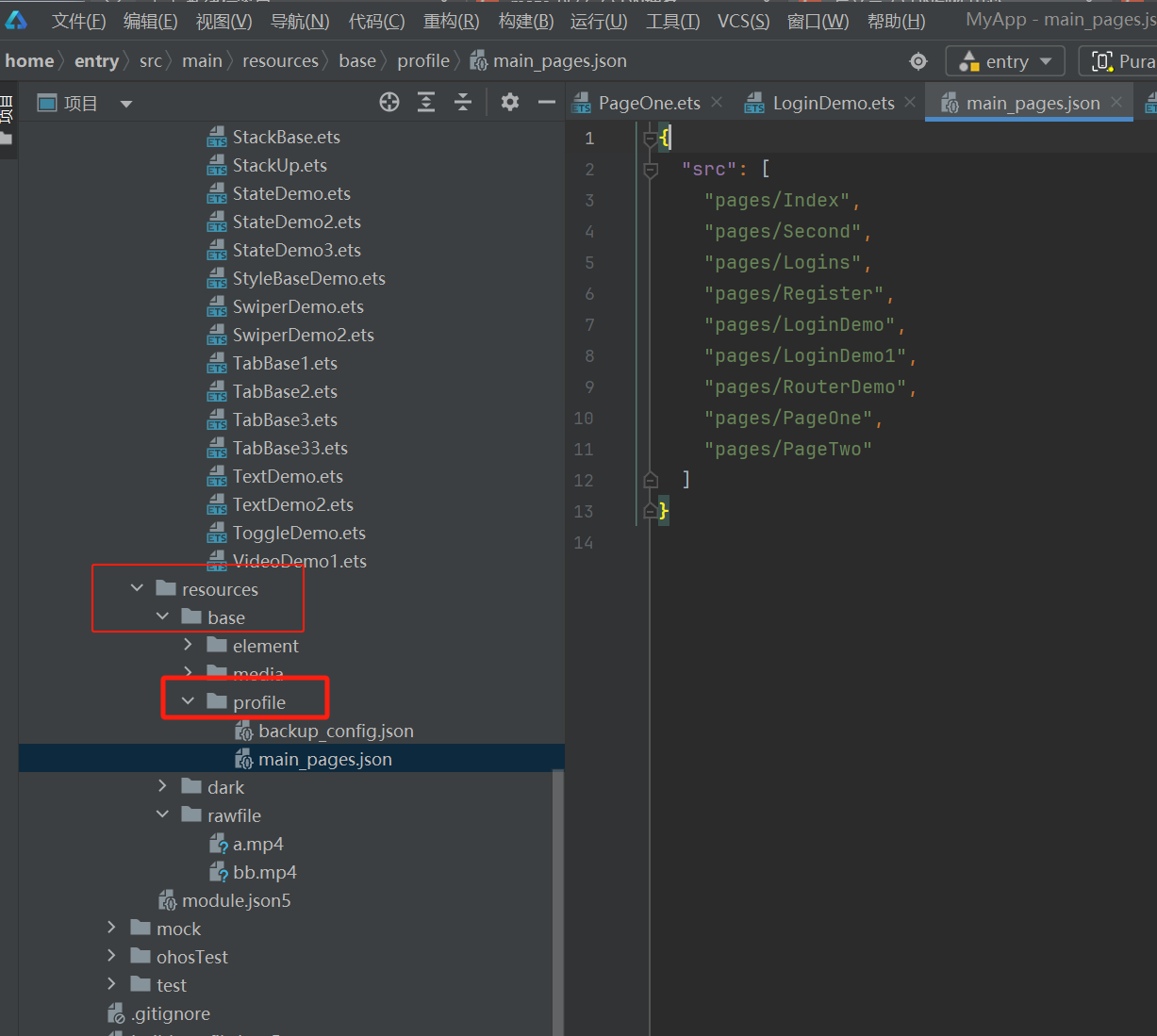1157x1036 pixels.
Task: Expand all icon in project panel
Action: [x=426, y=103]
